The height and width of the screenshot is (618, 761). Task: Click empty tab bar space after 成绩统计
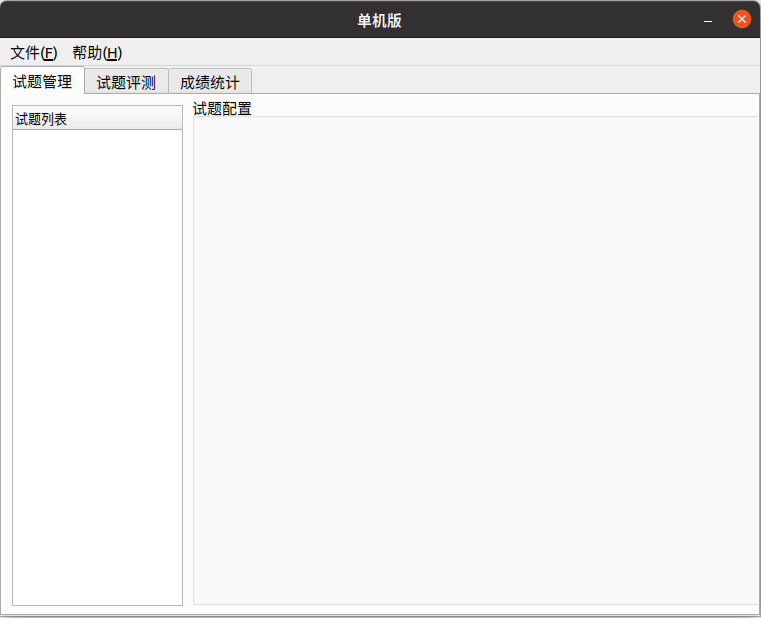coord(500,82)
